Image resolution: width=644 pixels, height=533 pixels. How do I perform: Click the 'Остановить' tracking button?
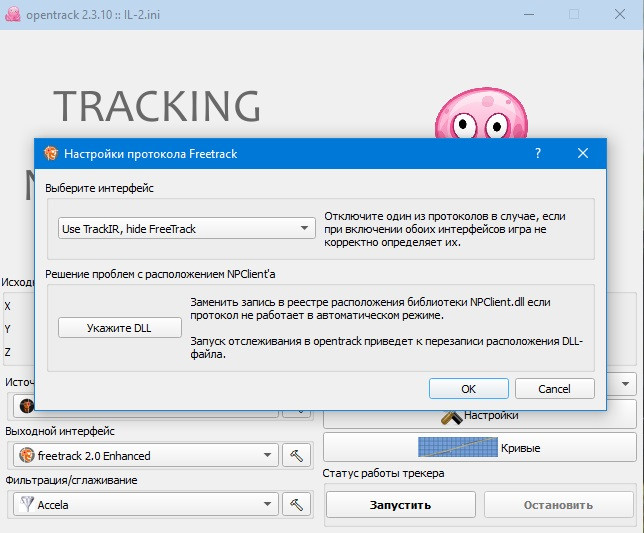(559, 505)
